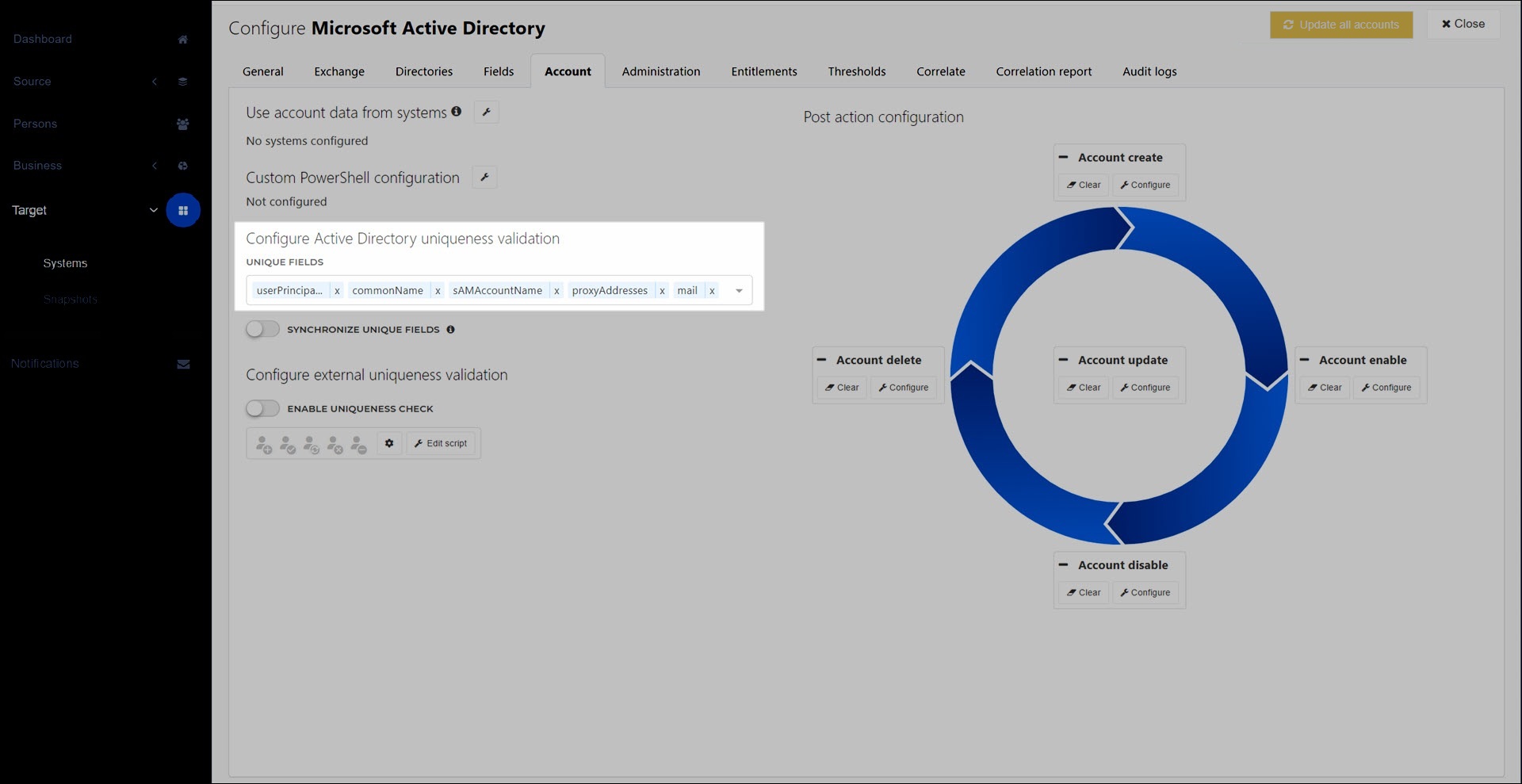The height and width of the screenshot is (784, 1522).
Task: Click the user-sync update event icon
Action: [312, 444]
